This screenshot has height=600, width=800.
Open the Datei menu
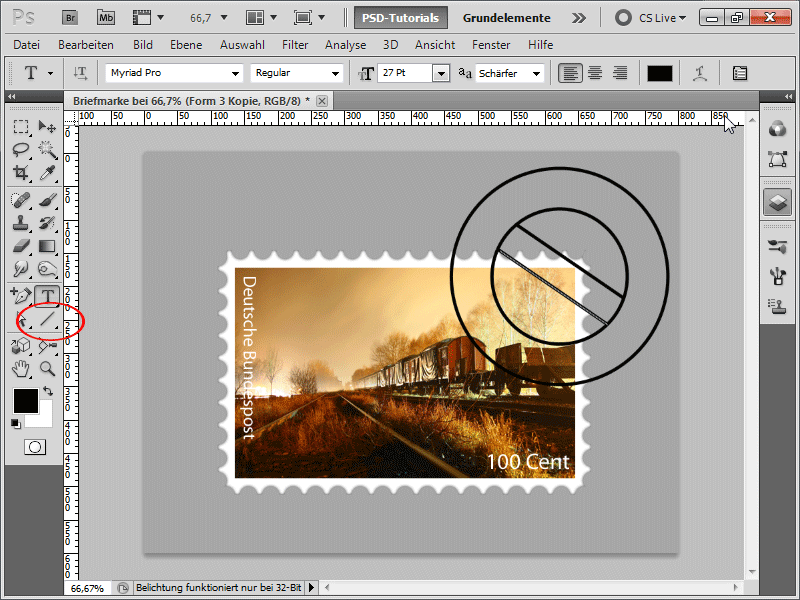27,45
